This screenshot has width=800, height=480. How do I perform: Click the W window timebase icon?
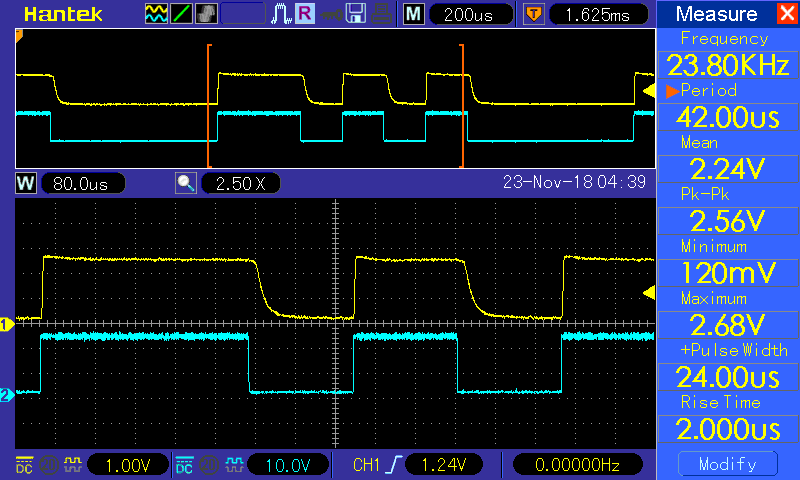click(x=26, y=184)
